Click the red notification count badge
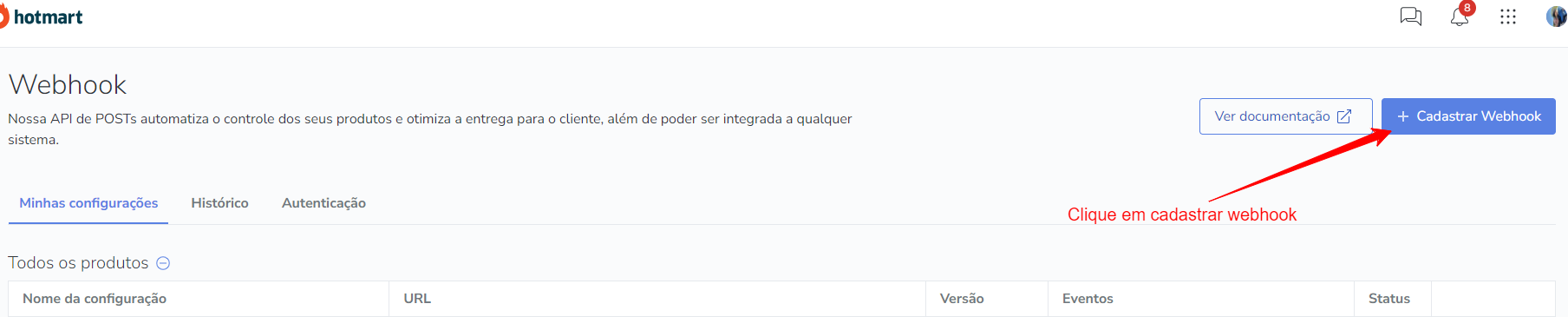The height and width of the screenshot is (317, 1568). point(1467,8)
